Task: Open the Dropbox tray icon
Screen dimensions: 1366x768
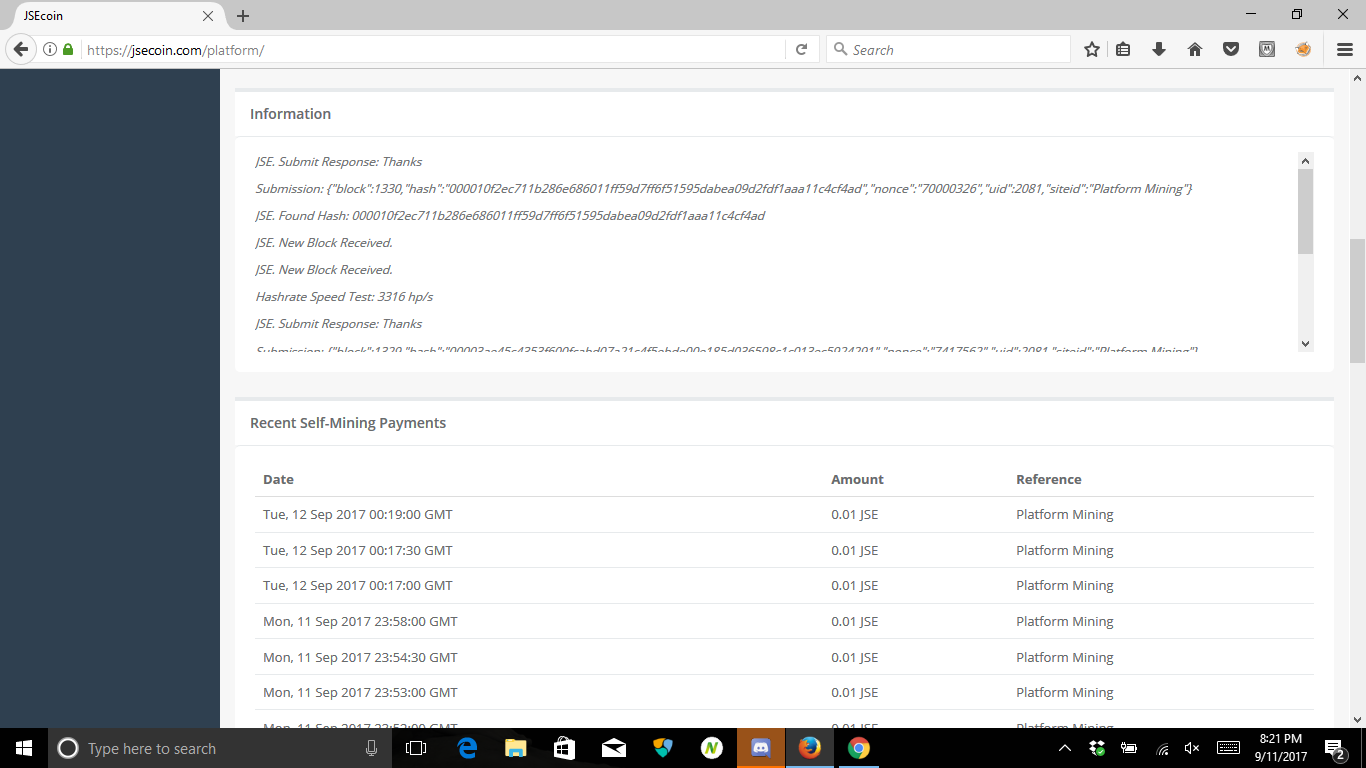Action: click(1097, 748)
